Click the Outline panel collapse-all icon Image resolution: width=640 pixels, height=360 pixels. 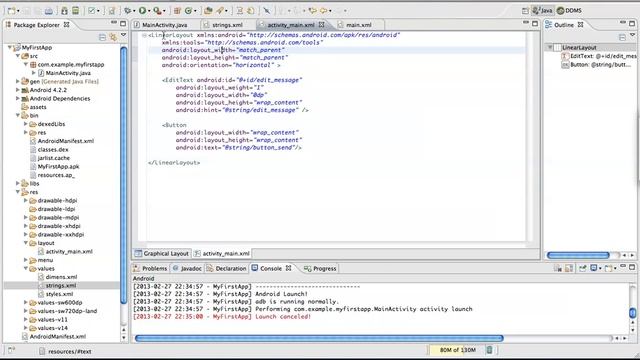tap(622, 37)
